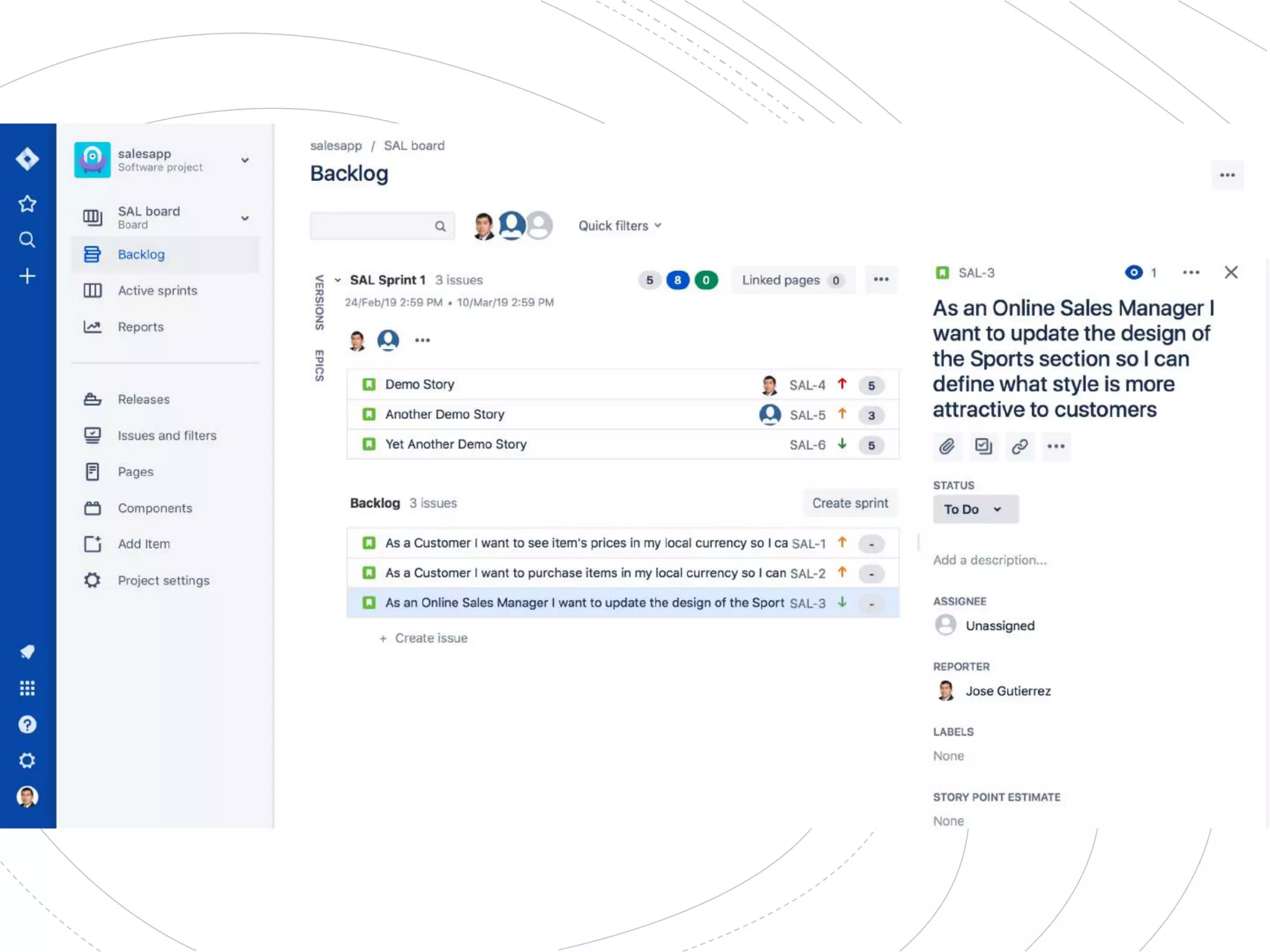The image size is (1270, 952).
Task: Click the attachment paperclip icon on SAL-3
Action: pyautogui.click(x=947, y=446)
